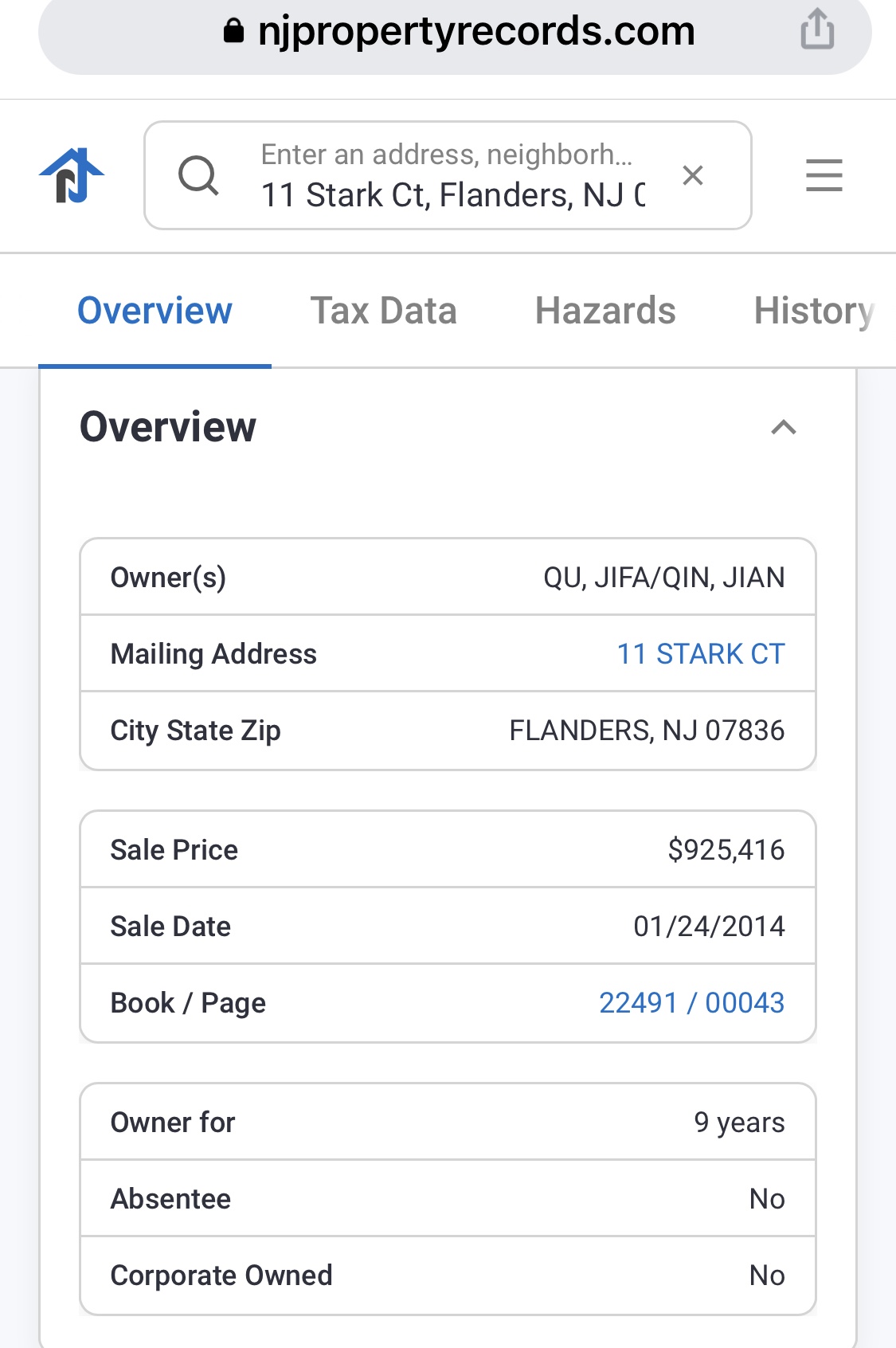Clear the search field with the X icon
The width and height of the screenshot is (896, 1348).
pyautogui.click(x=693, y=175)
